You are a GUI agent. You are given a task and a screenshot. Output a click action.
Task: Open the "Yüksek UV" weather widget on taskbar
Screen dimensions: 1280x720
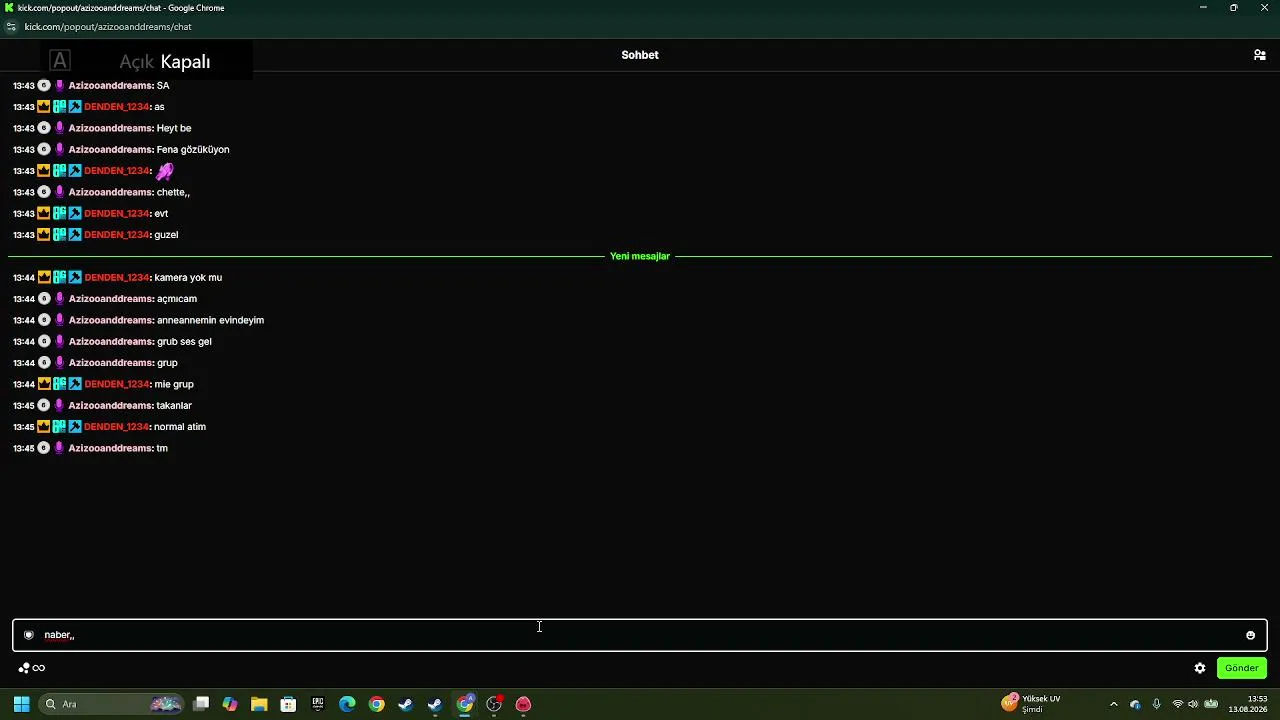[x=1032, y=704]
